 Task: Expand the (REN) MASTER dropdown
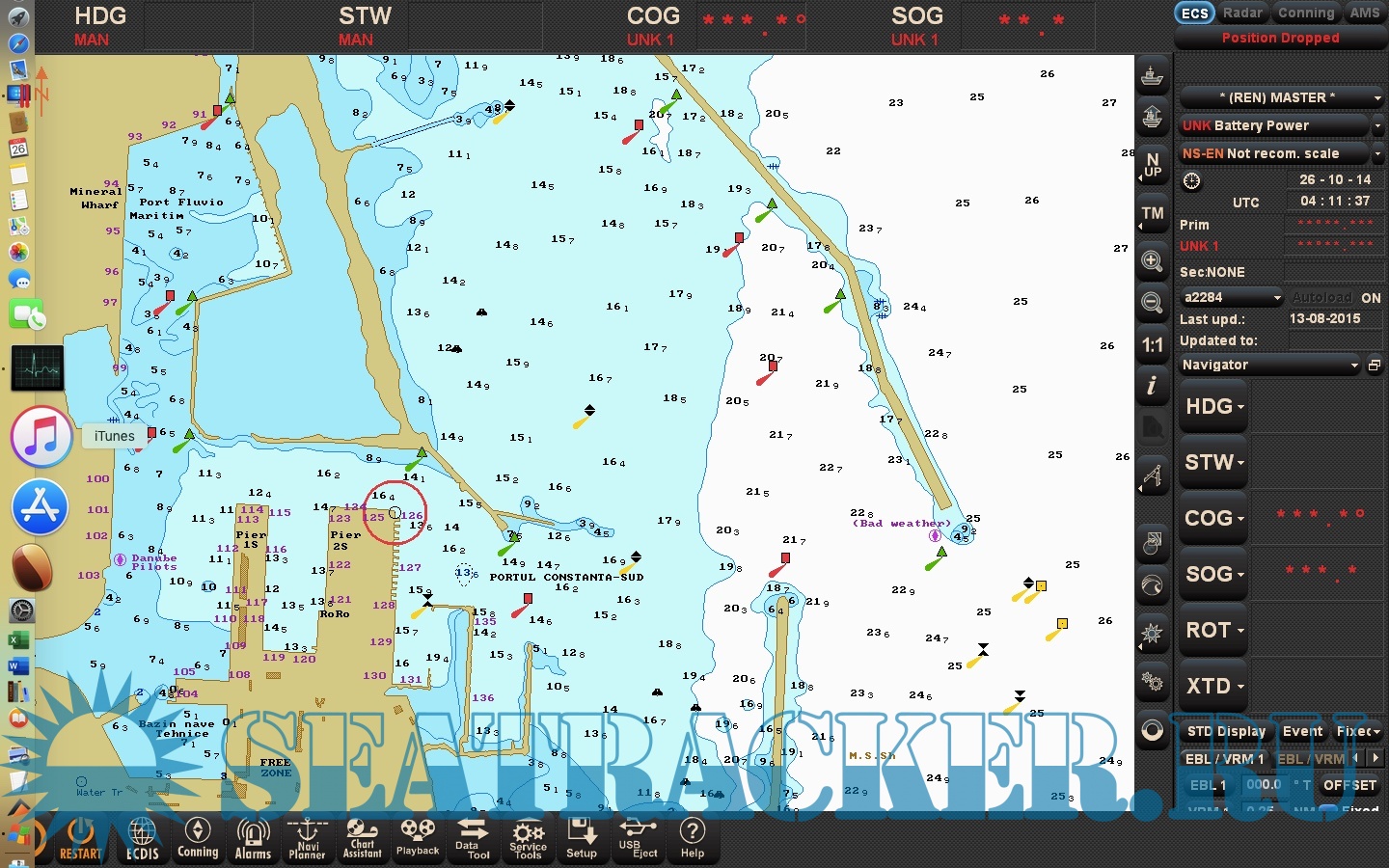pos(1281,97)
